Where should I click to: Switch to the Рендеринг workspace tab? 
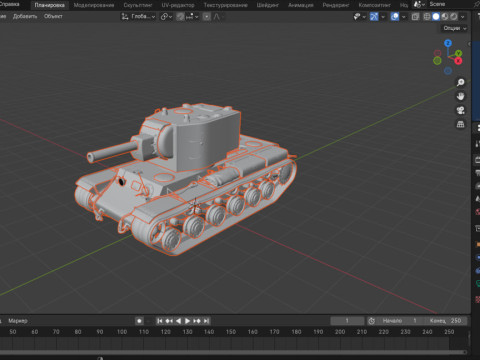pos(336,5)
